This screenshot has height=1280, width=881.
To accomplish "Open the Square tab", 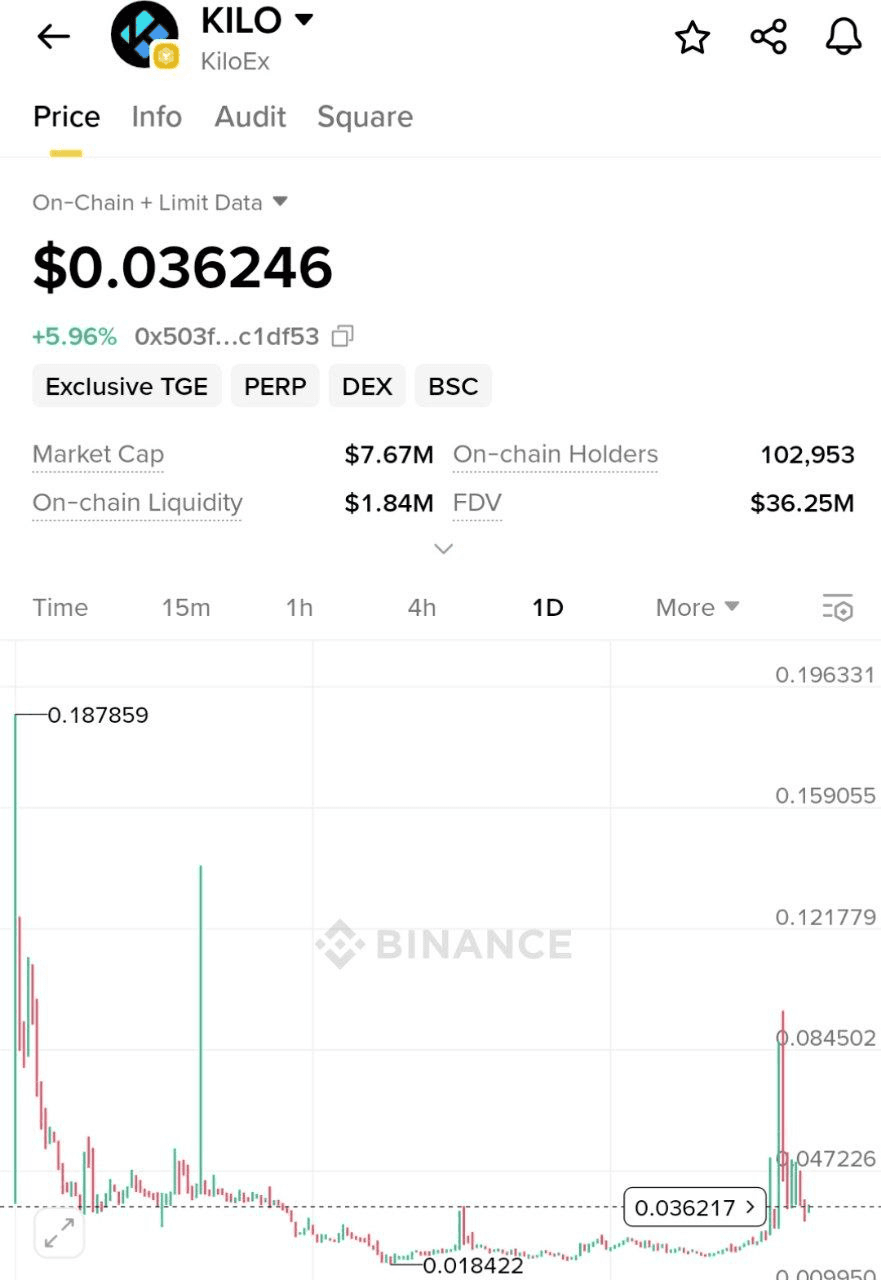I will [365, 117].
